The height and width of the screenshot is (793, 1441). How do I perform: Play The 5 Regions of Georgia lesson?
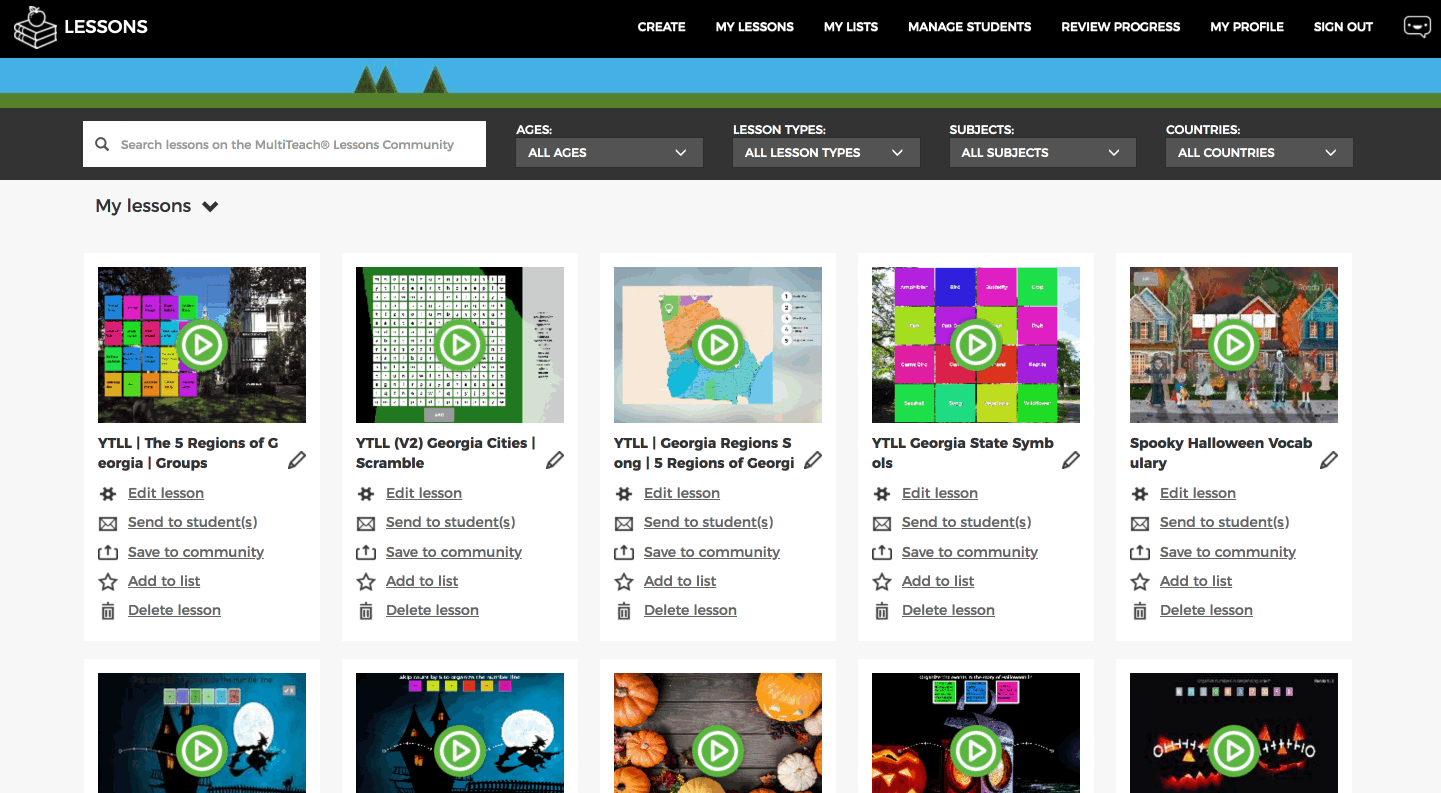pos(202,345)
